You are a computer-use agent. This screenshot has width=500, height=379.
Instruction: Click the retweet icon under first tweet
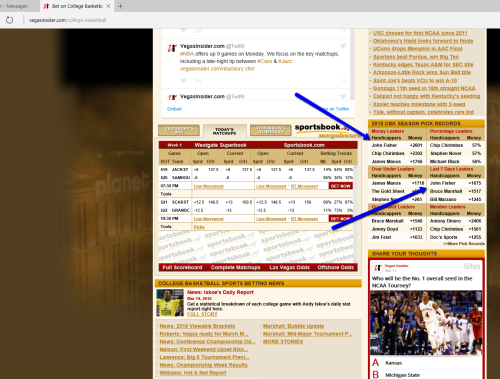[x=198, y=80]
